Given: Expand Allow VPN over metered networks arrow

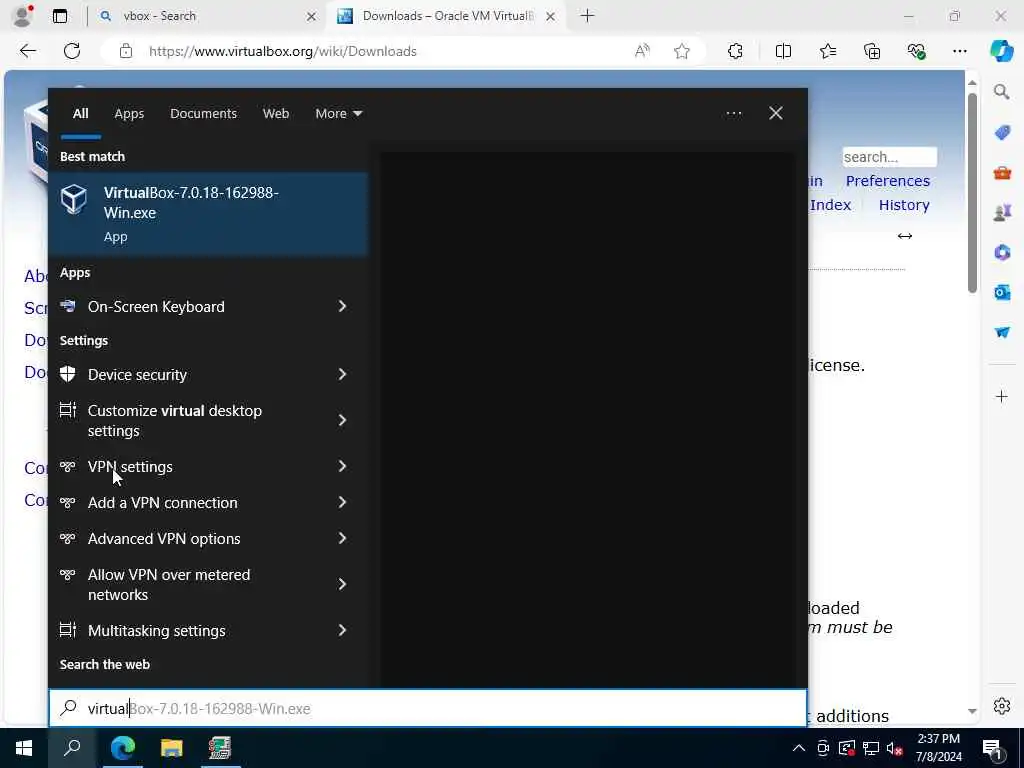Looking at the screenshot, I should [x=342, y=584].
